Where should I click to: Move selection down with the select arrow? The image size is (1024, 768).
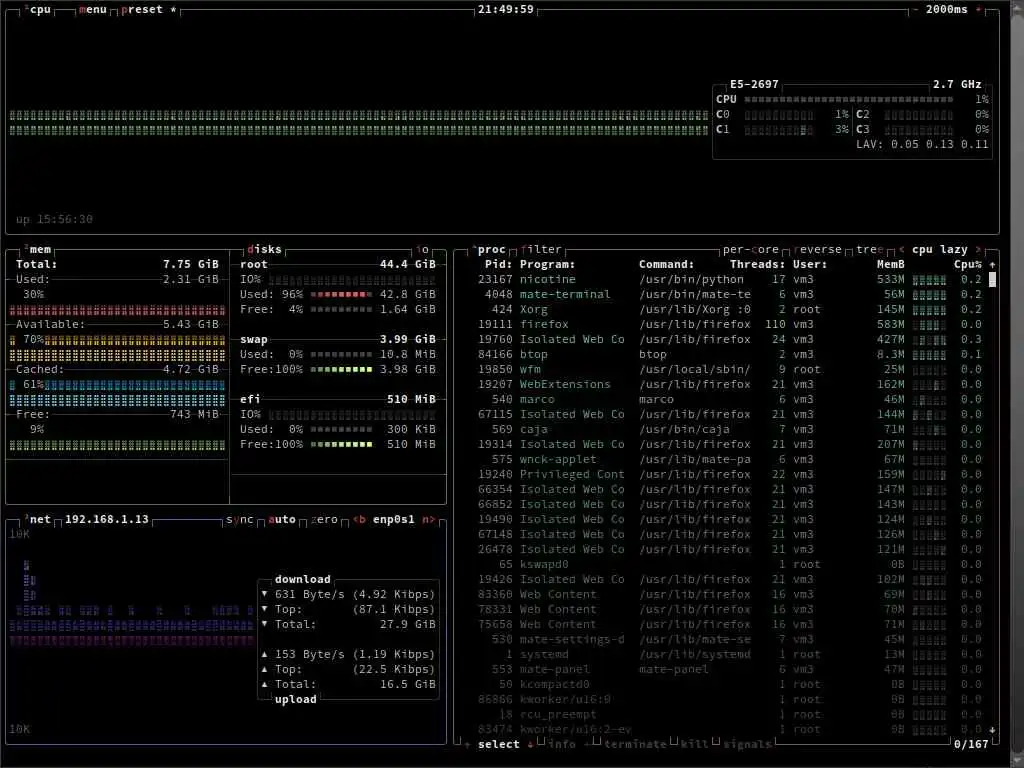point(530,744)
